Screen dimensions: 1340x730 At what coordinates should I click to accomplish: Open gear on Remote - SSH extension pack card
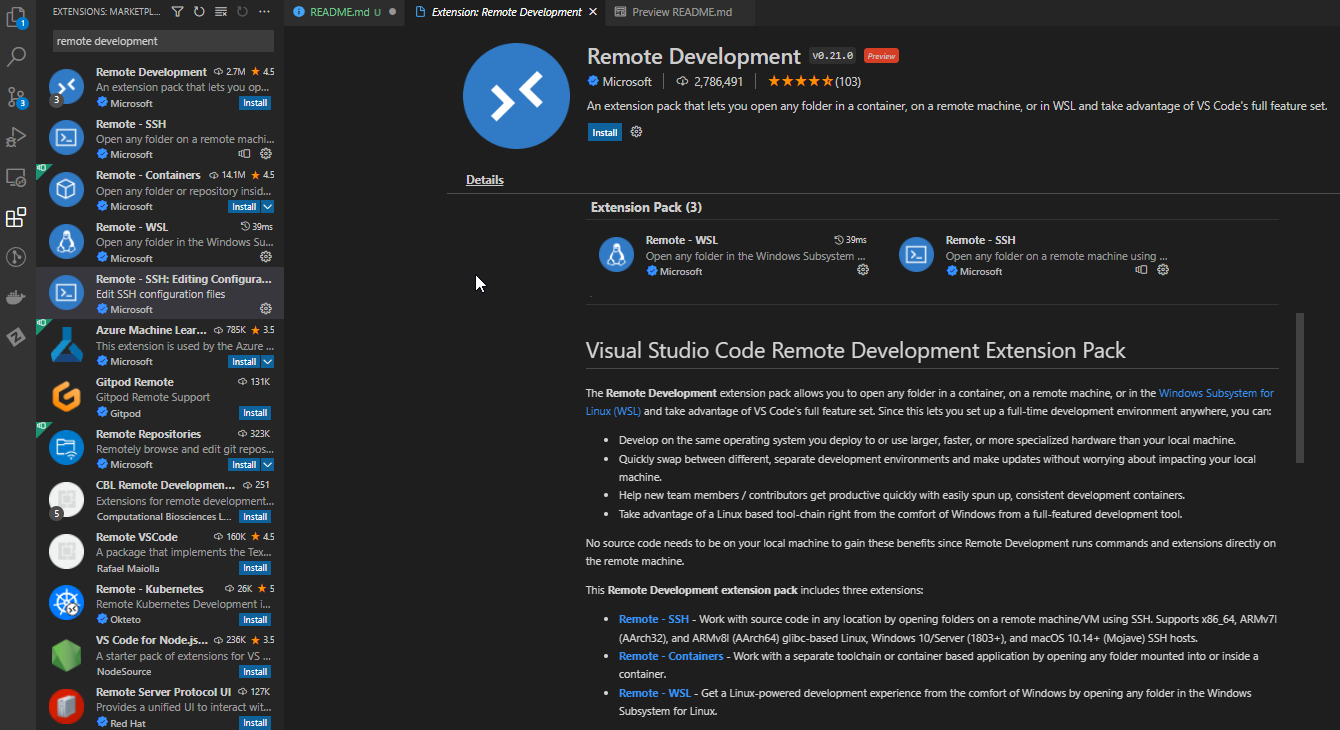pyautogui.click(x=1163, y=270)
